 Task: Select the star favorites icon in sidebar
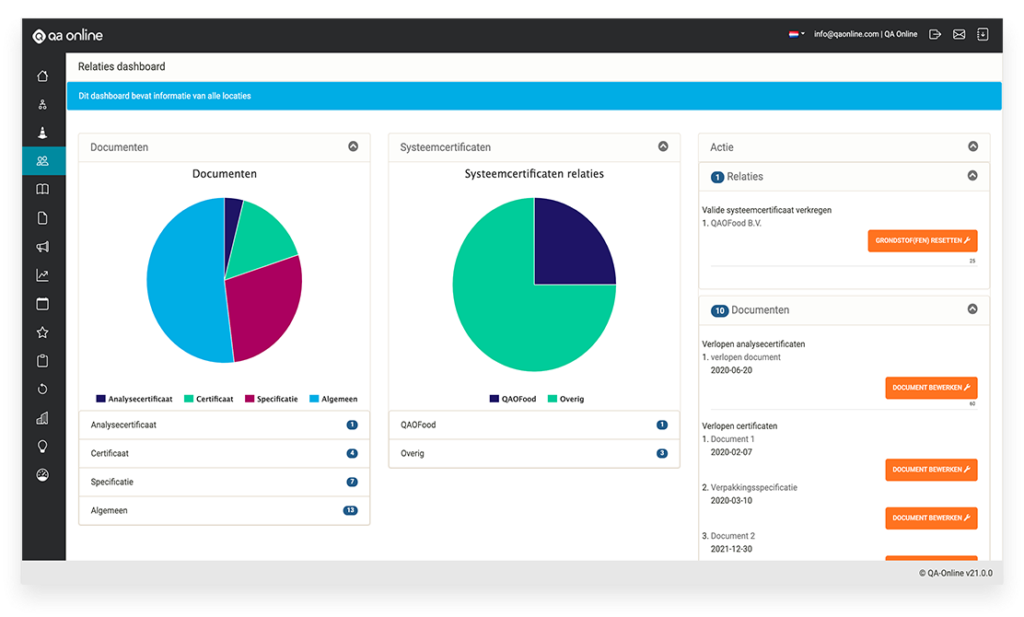click(x=42, y=331)
